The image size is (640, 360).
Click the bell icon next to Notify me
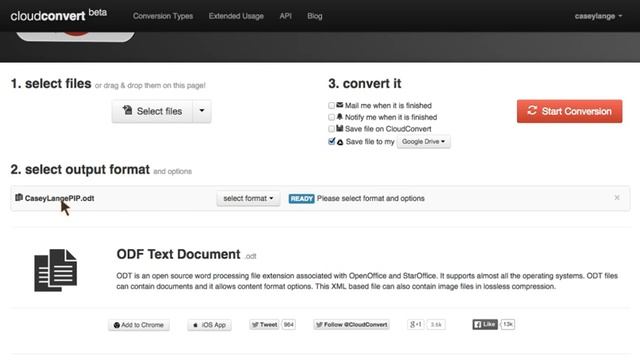340,117
